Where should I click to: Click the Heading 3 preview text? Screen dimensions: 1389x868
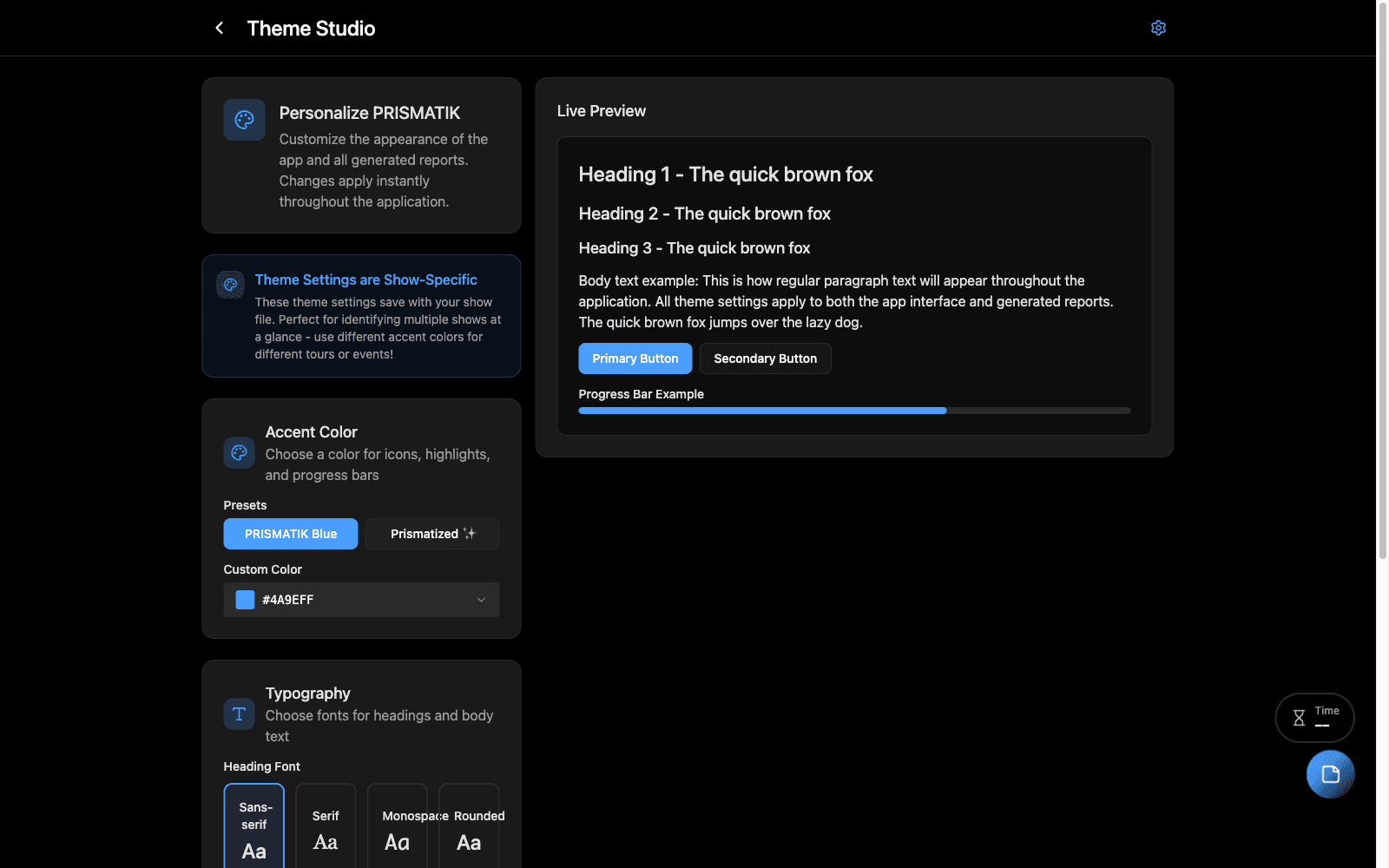694,248
